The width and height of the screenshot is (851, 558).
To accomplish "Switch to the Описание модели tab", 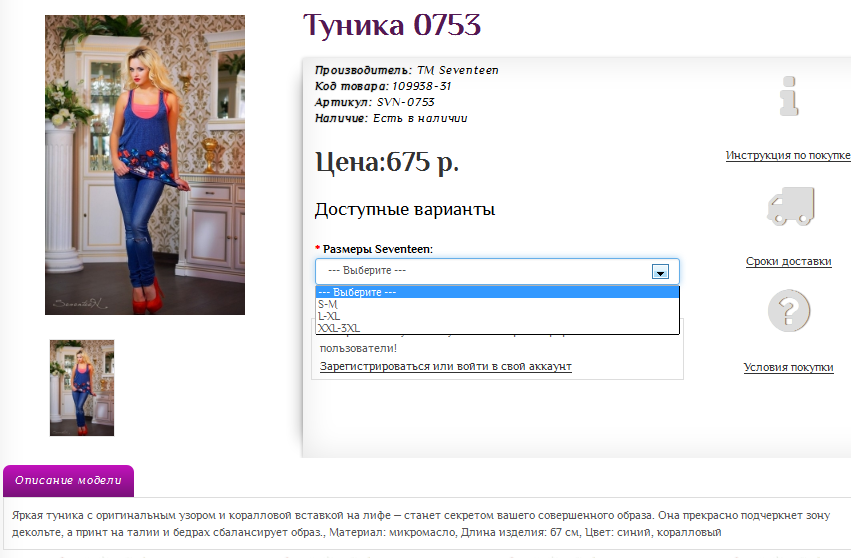I will point(68,480).
